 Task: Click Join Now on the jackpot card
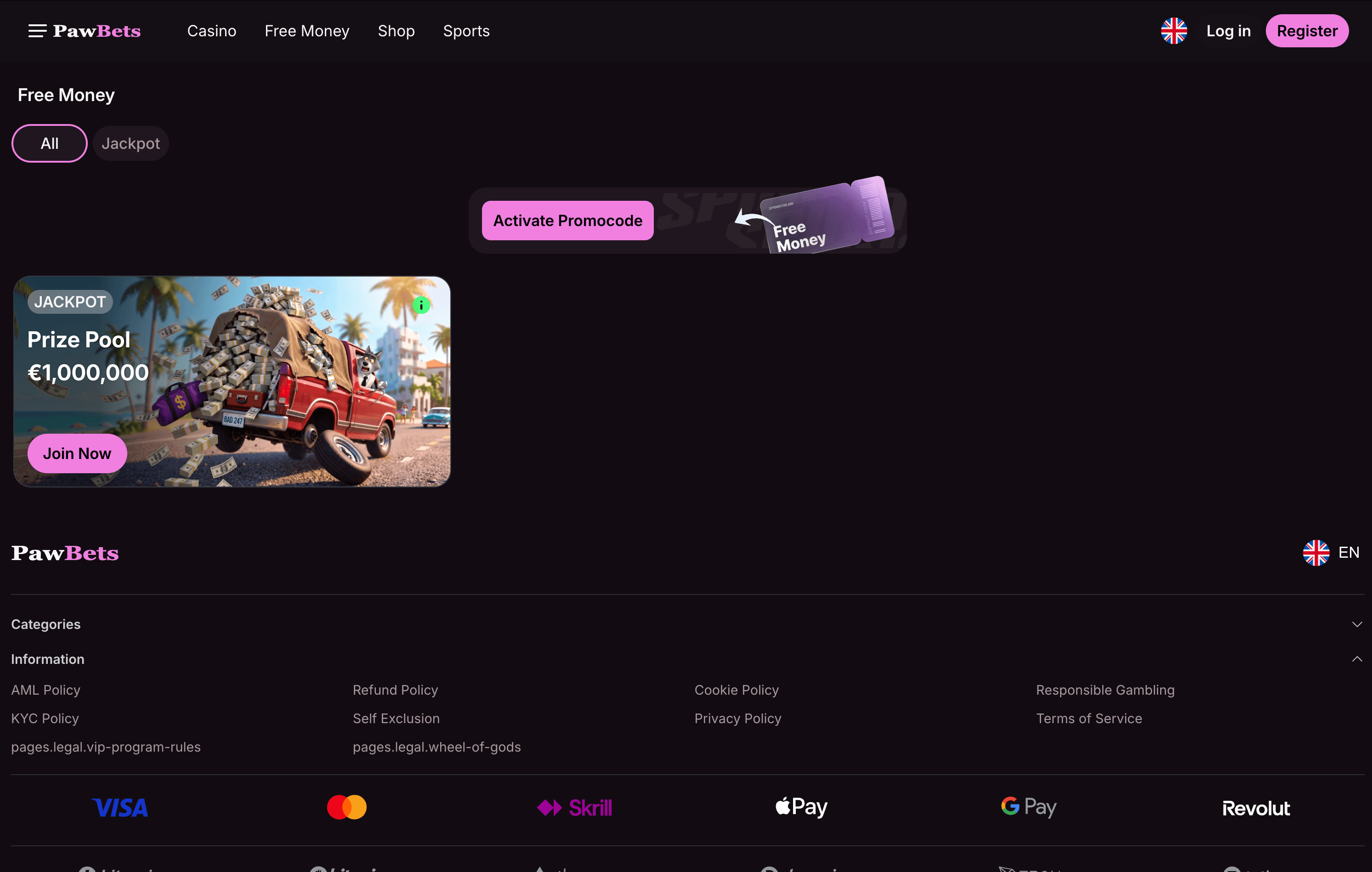tap(77, 453)
